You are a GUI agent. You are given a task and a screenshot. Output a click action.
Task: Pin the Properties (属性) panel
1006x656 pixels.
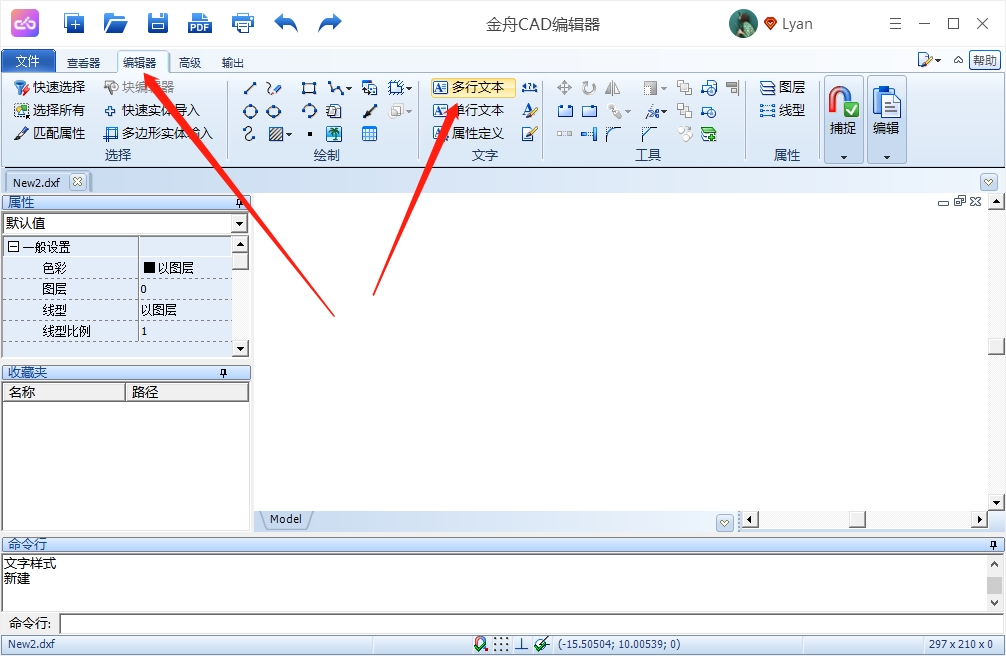239,203
